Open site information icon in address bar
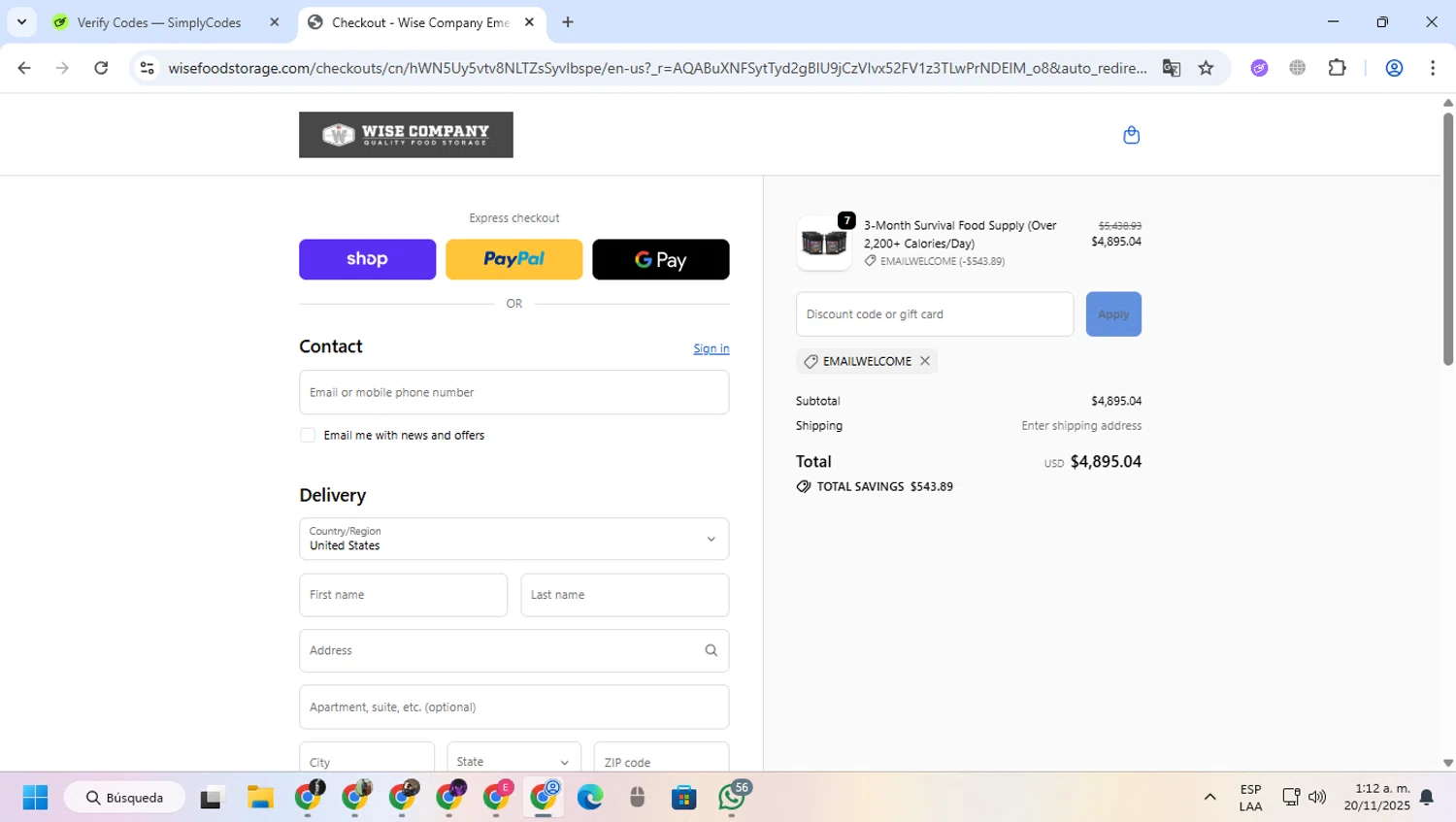Image resolution: width=1456 pixels, height=822 pixels. click(x=147, y=68)
